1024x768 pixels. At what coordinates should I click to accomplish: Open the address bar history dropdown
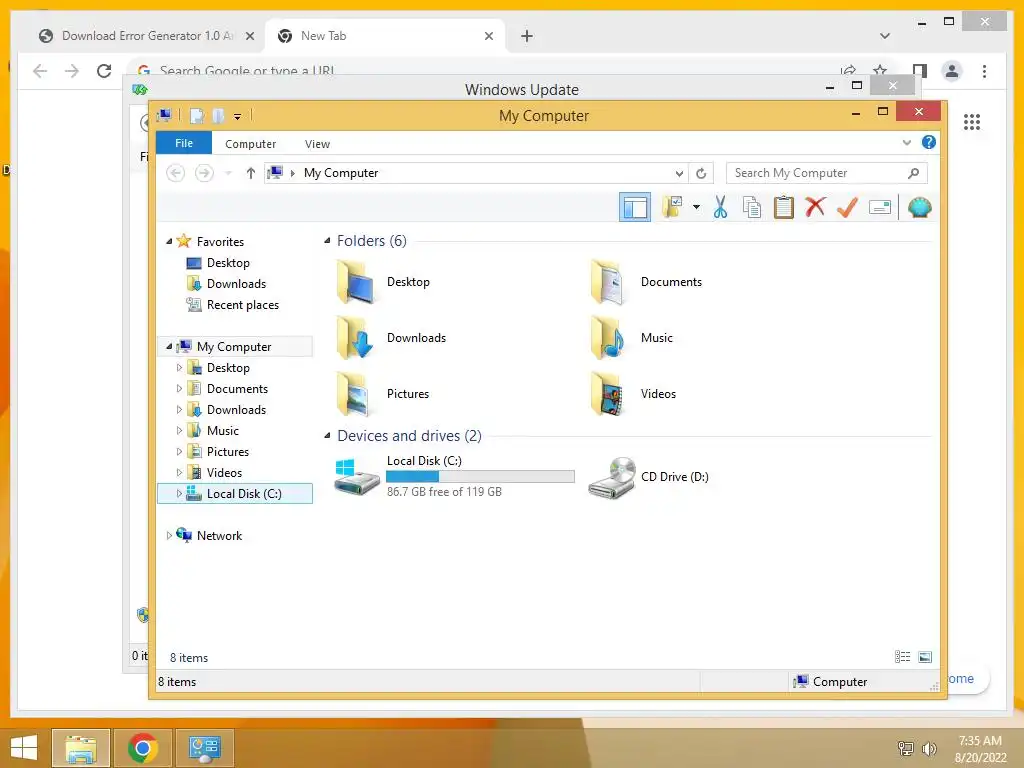(x=679, y=173)
